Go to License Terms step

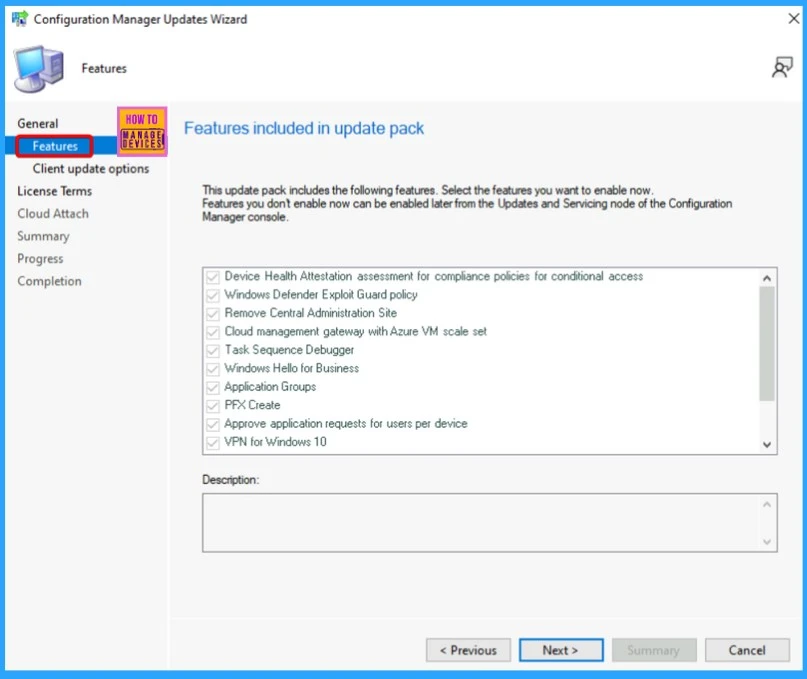click(x=55, y=191)
